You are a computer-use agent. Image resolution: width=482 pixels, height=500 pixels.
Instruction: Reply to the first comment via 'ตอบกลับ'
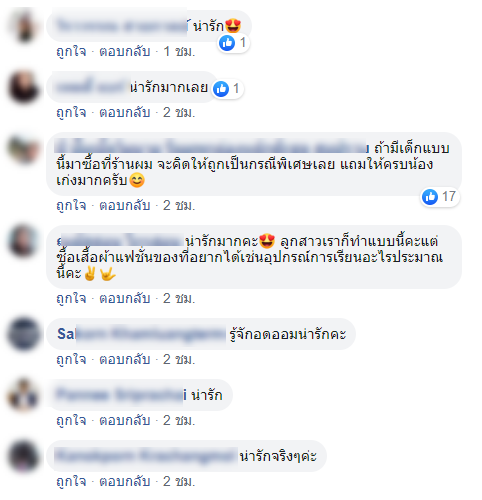tap(125, 52)
